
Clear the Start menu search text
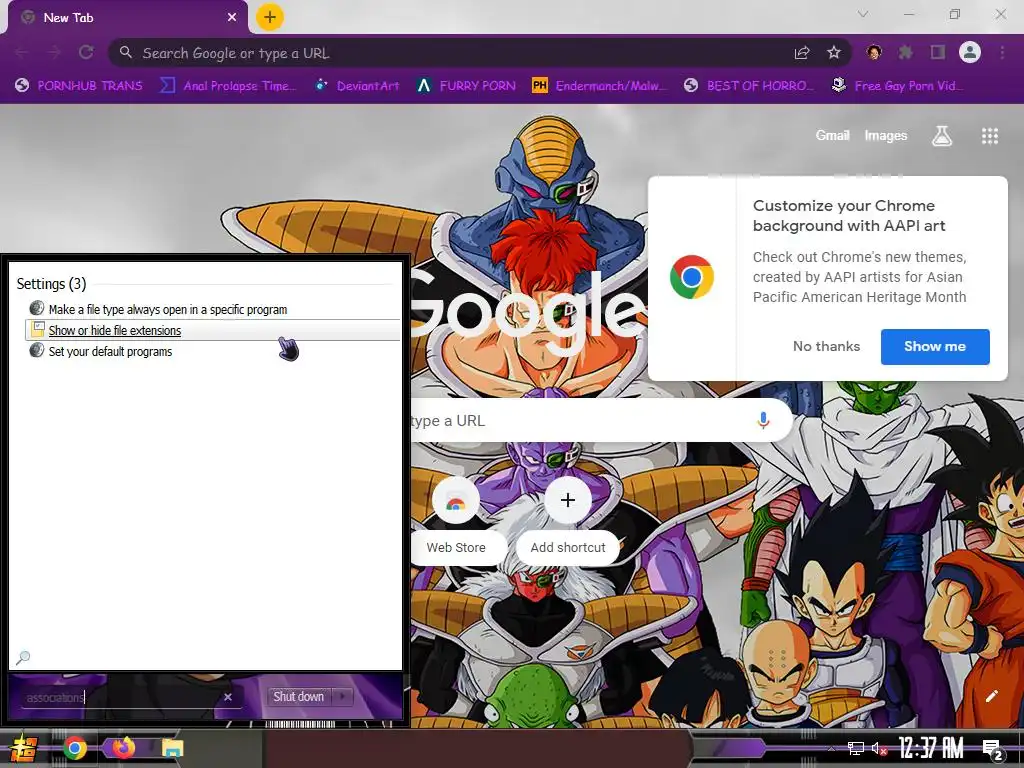[x=228, y=697]
